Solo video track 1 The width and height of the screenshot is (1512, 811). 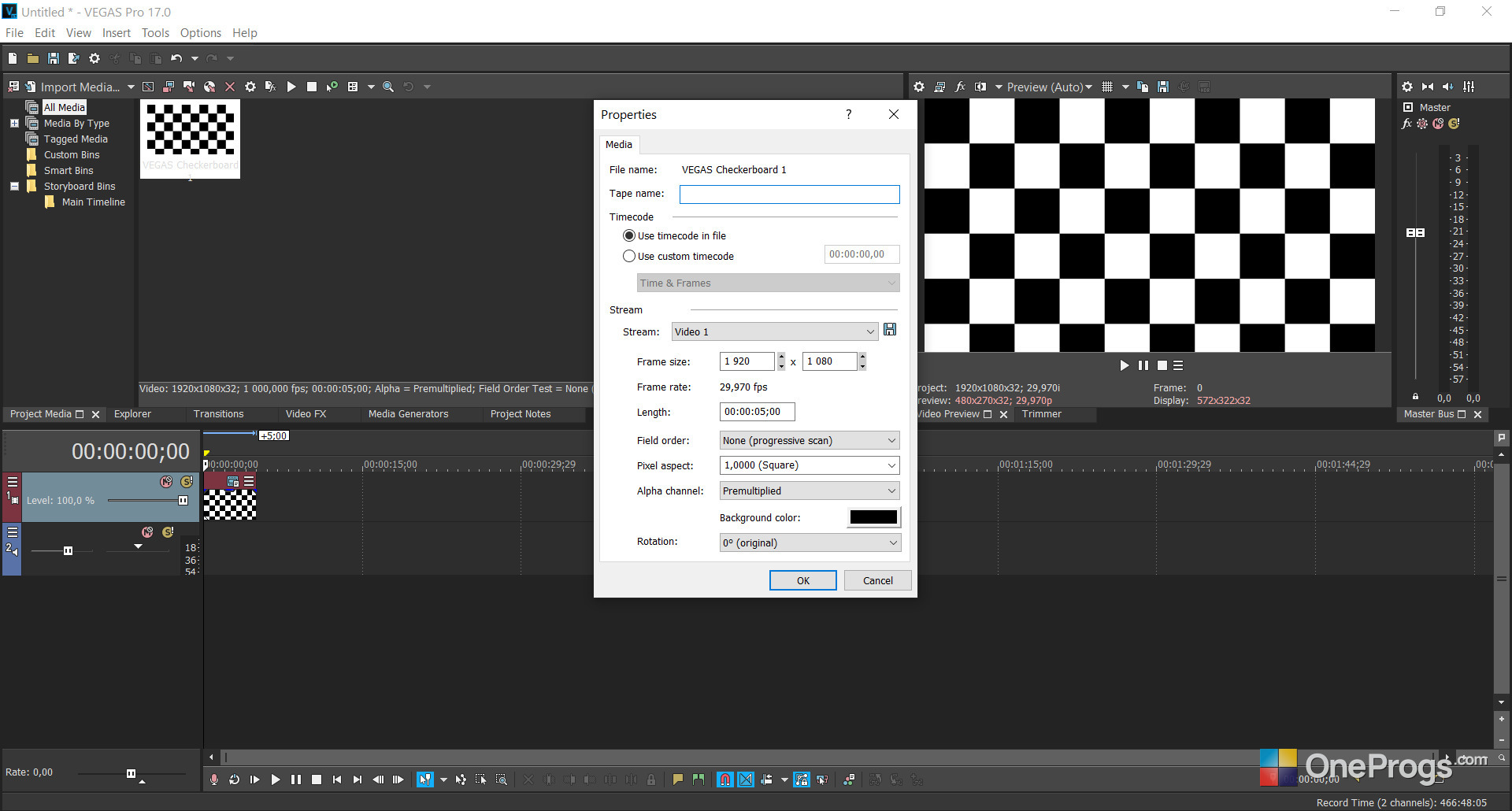tap(187, 481)
